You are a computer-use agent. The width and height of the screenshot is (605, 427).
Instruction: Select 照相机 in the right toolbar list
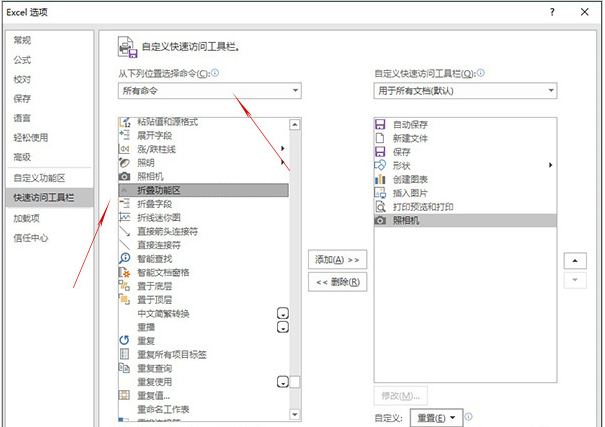click(465, 220)
